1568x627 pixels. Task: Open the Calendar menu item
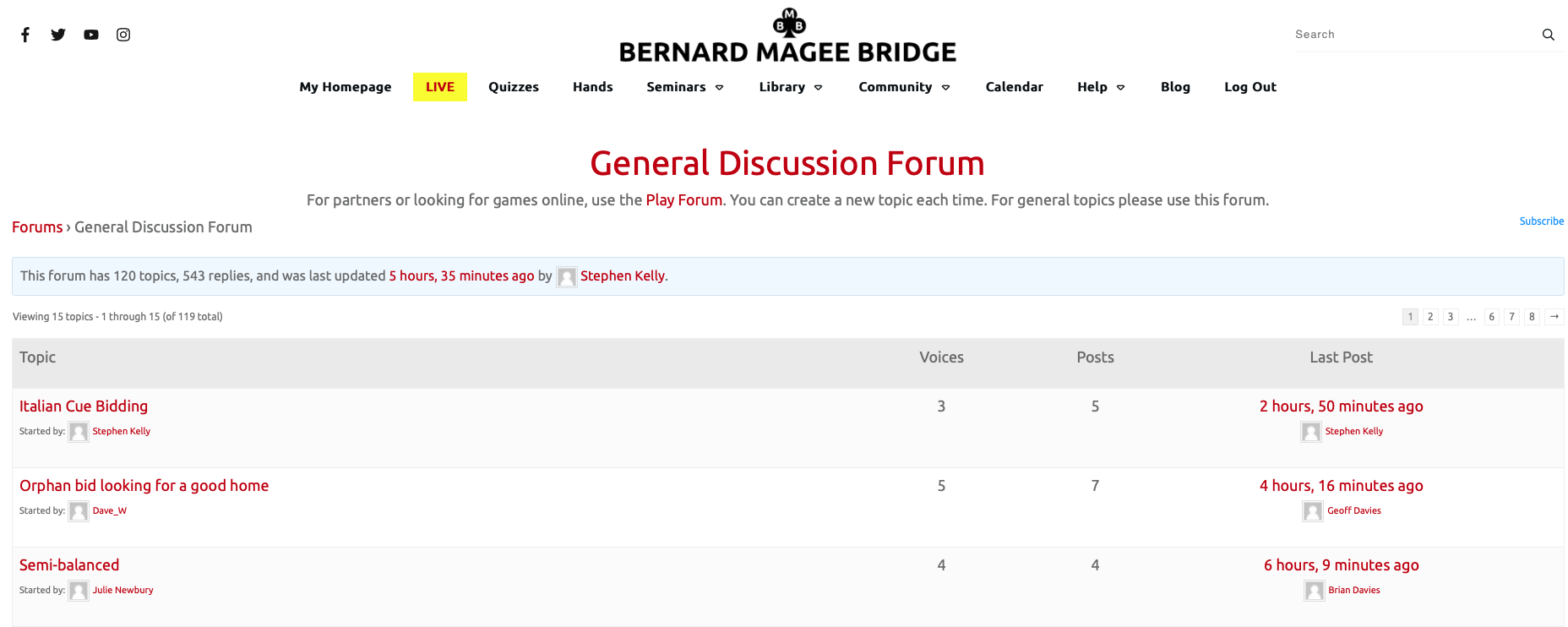pyautogui.click(x=1014, y=87)
